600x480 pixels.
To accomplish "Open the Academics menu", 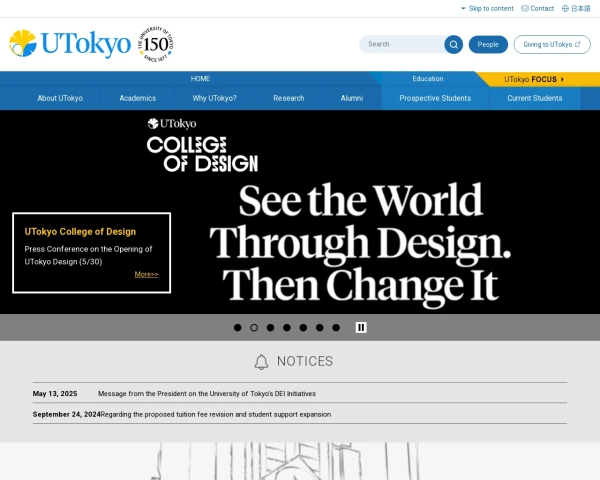I will [x=138, y=98].
